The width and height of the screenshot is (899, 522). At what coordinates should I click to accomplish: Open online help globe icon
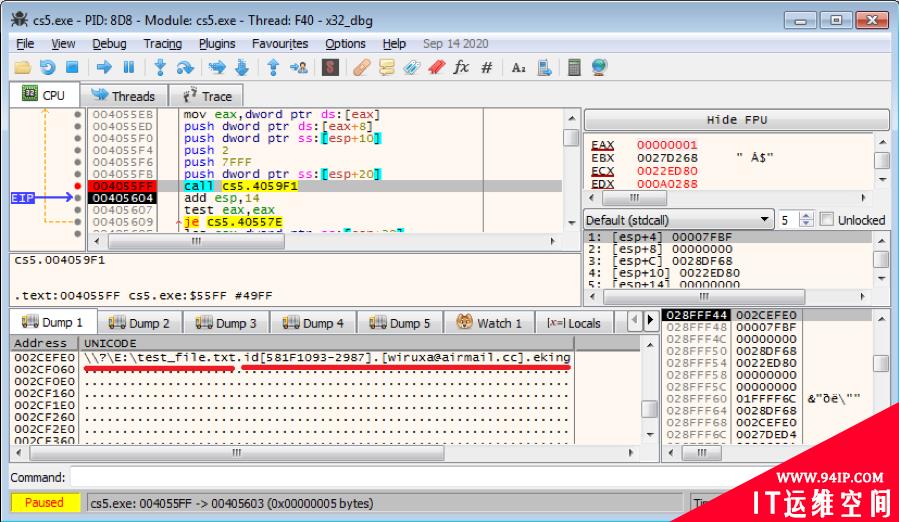599,68
